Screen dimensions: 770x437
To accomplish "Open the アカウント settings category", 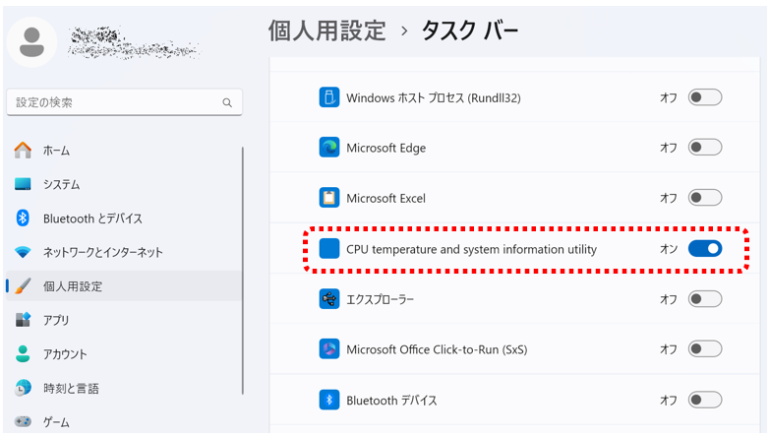I will pyautogui.click(x=124, y=354).
